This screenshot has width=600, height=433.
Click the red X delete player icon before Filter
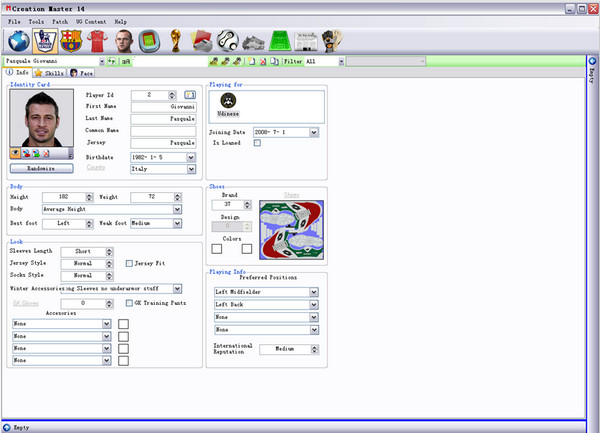click(x=263, y=61)
